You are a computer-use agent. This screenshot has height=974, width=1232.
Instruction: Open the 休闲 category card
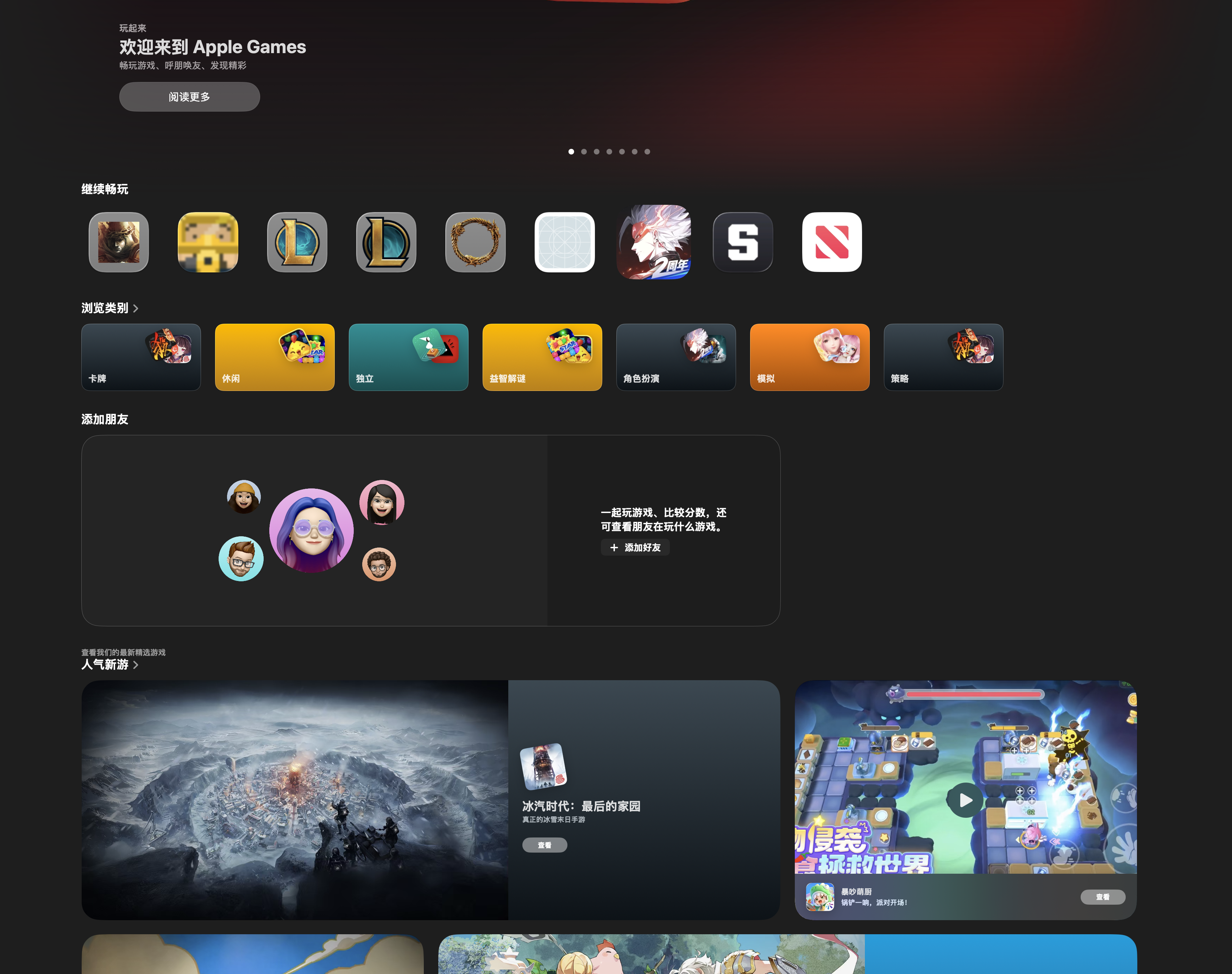coord(274,357)
